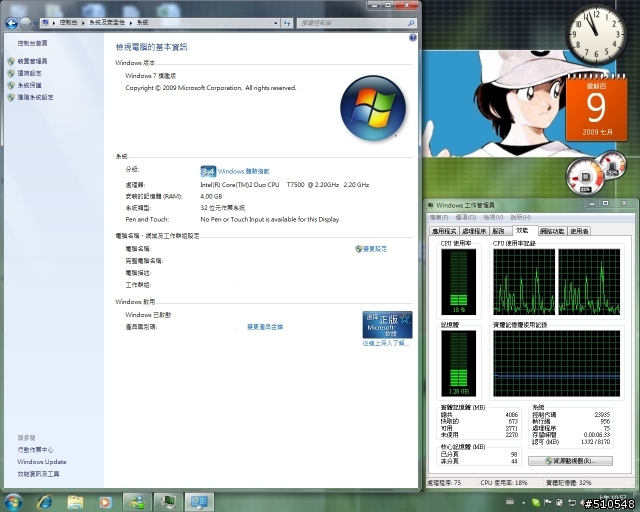Click the 資源監視器(R)... button

pos(570,461)
